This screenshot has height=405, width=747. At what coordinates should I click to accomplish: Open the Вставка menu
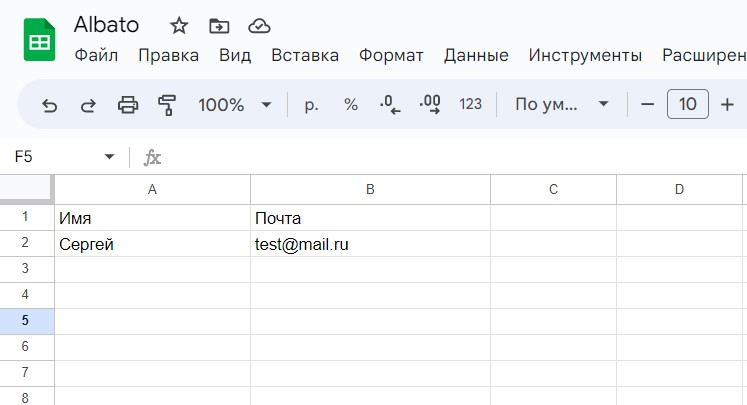305,55
